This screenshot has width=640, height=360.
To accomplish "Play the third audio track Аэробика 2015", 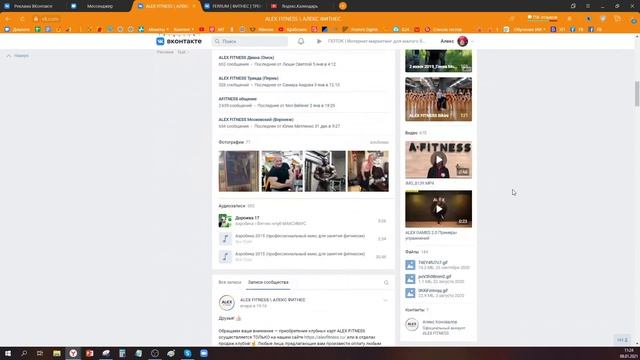I will point(225,256).
